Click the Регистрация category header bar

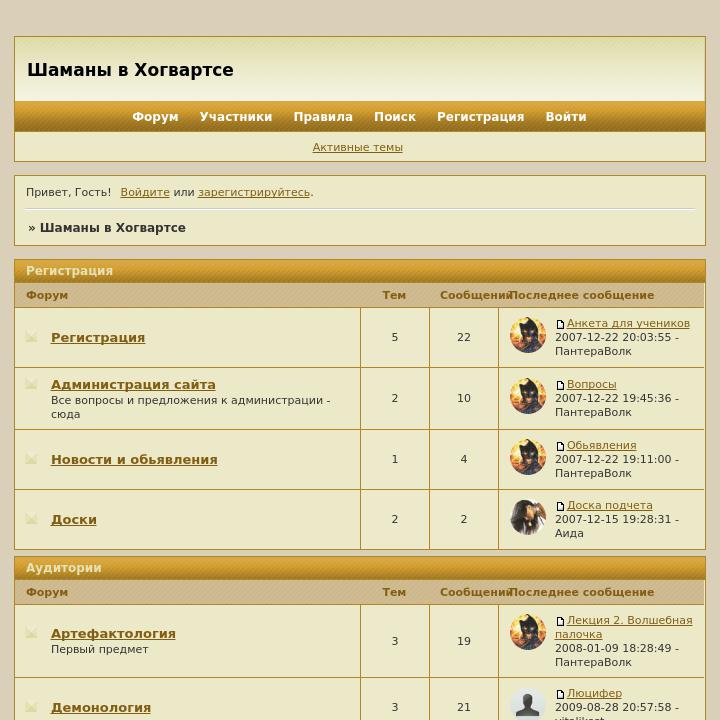(x=360, y=271)
